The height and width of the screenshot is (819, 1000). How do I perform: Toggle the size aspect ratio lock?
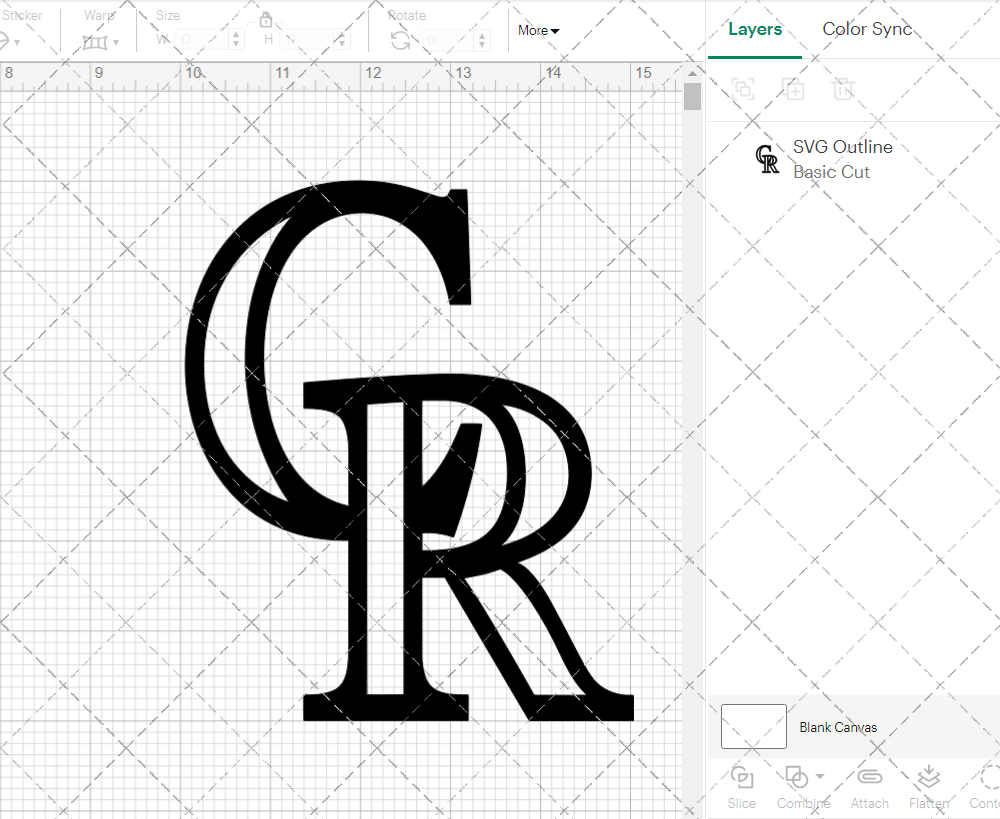coord(266,20)
